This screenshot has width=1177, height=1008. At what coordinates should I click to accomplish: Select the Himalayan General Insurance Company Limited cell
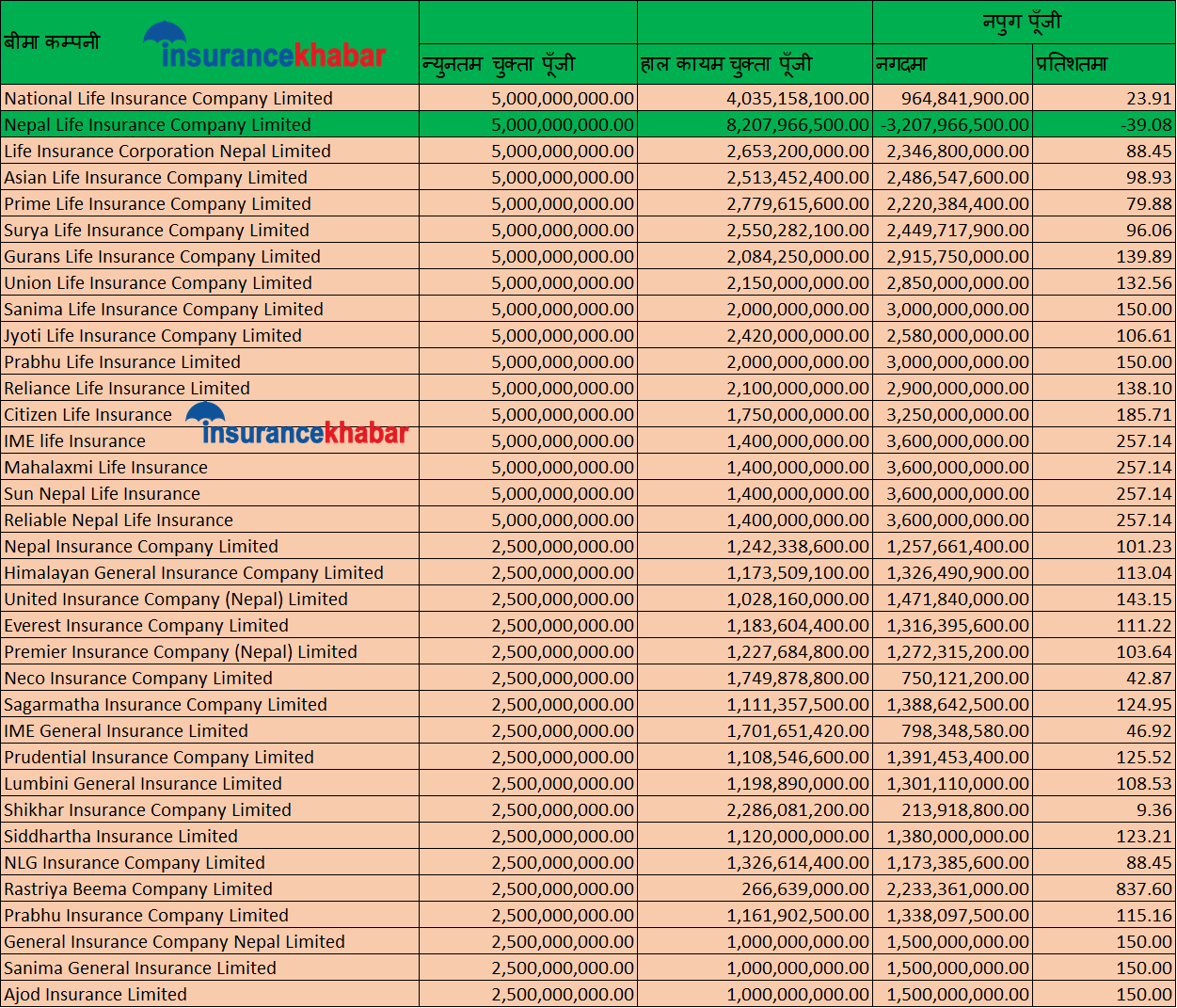194,572
